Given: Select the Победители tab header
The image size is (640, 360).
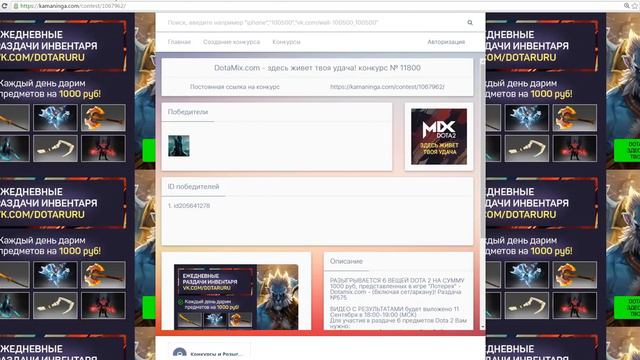Looking at the screenshot, I should [188, 112].
